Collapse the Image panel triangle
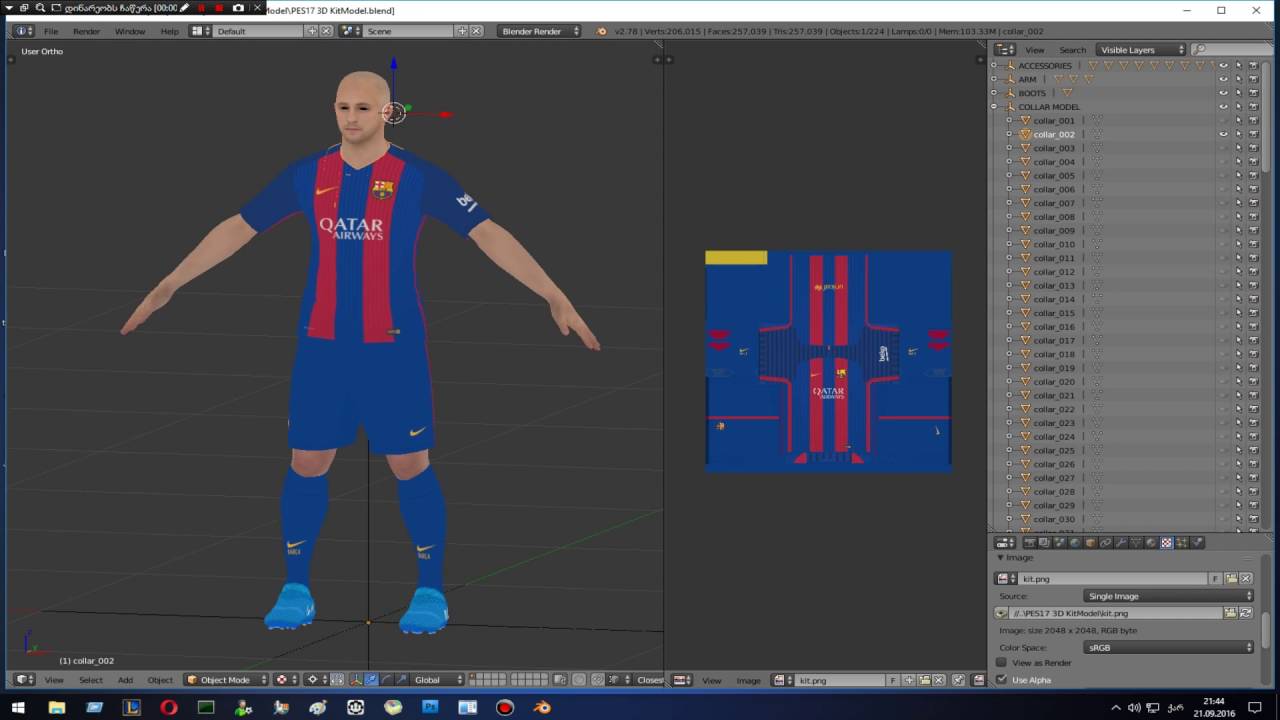The width and height of the screenshot is (1280, 720). click(1000, 557)
